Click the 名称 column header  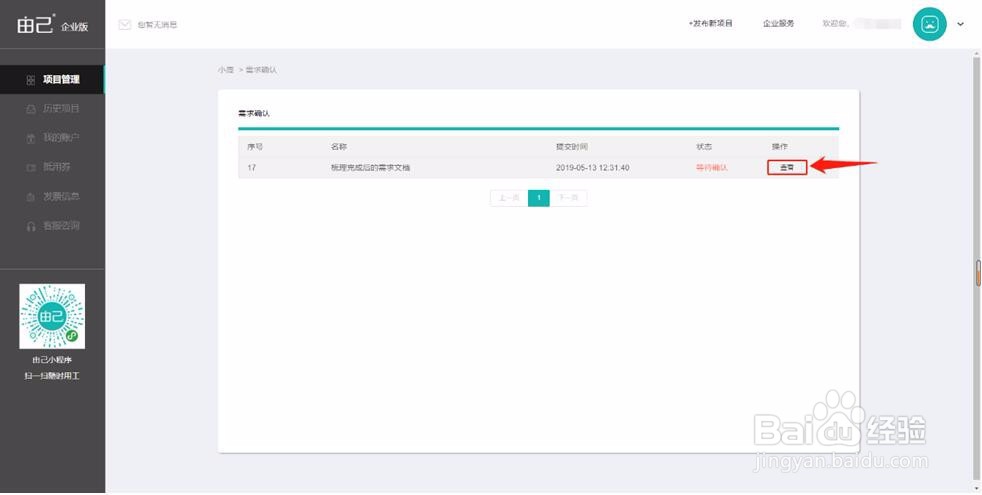pyautogui.click(x=339, y=147)
